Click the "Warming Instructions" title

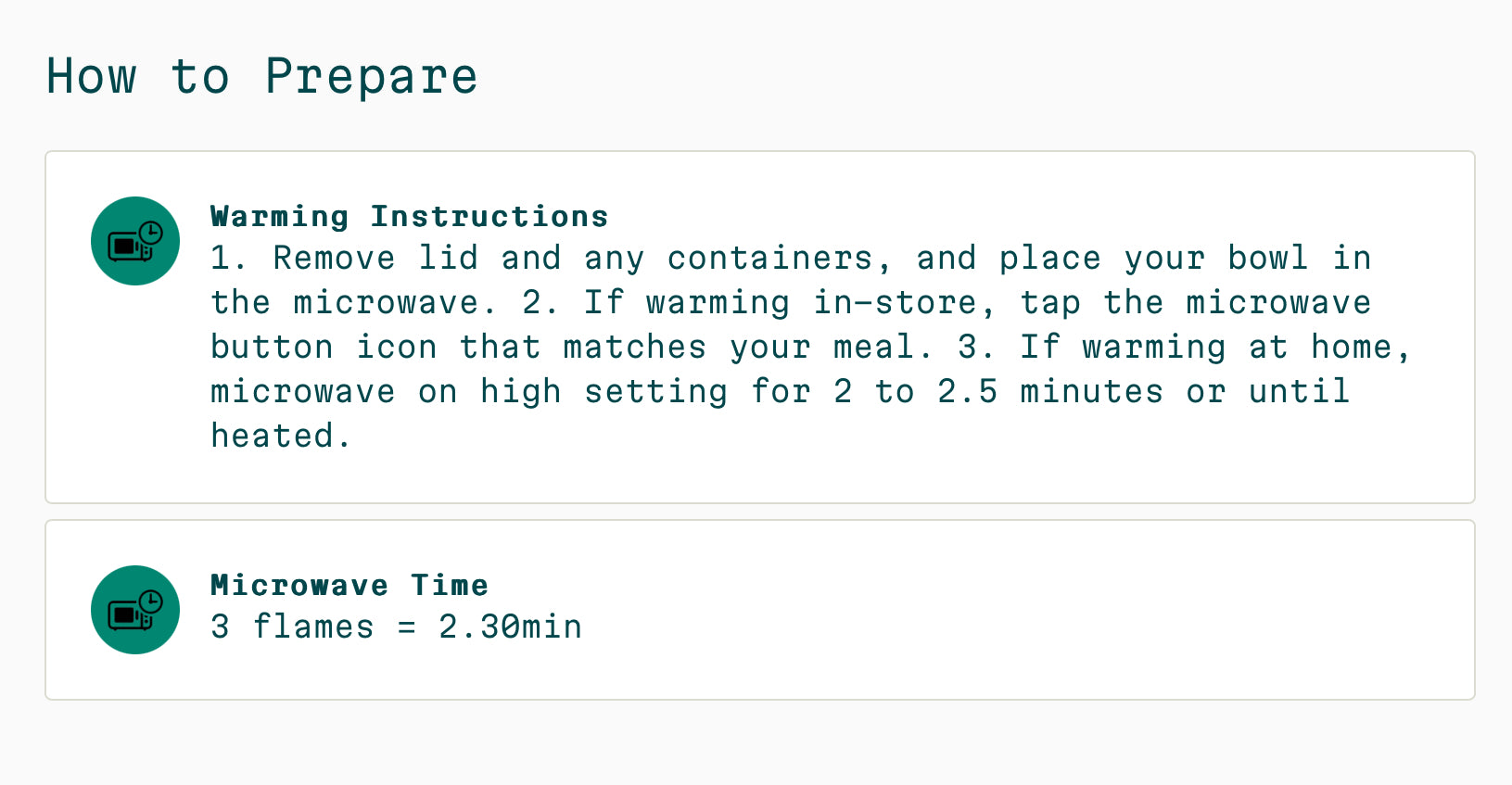[x=410, y=216]
